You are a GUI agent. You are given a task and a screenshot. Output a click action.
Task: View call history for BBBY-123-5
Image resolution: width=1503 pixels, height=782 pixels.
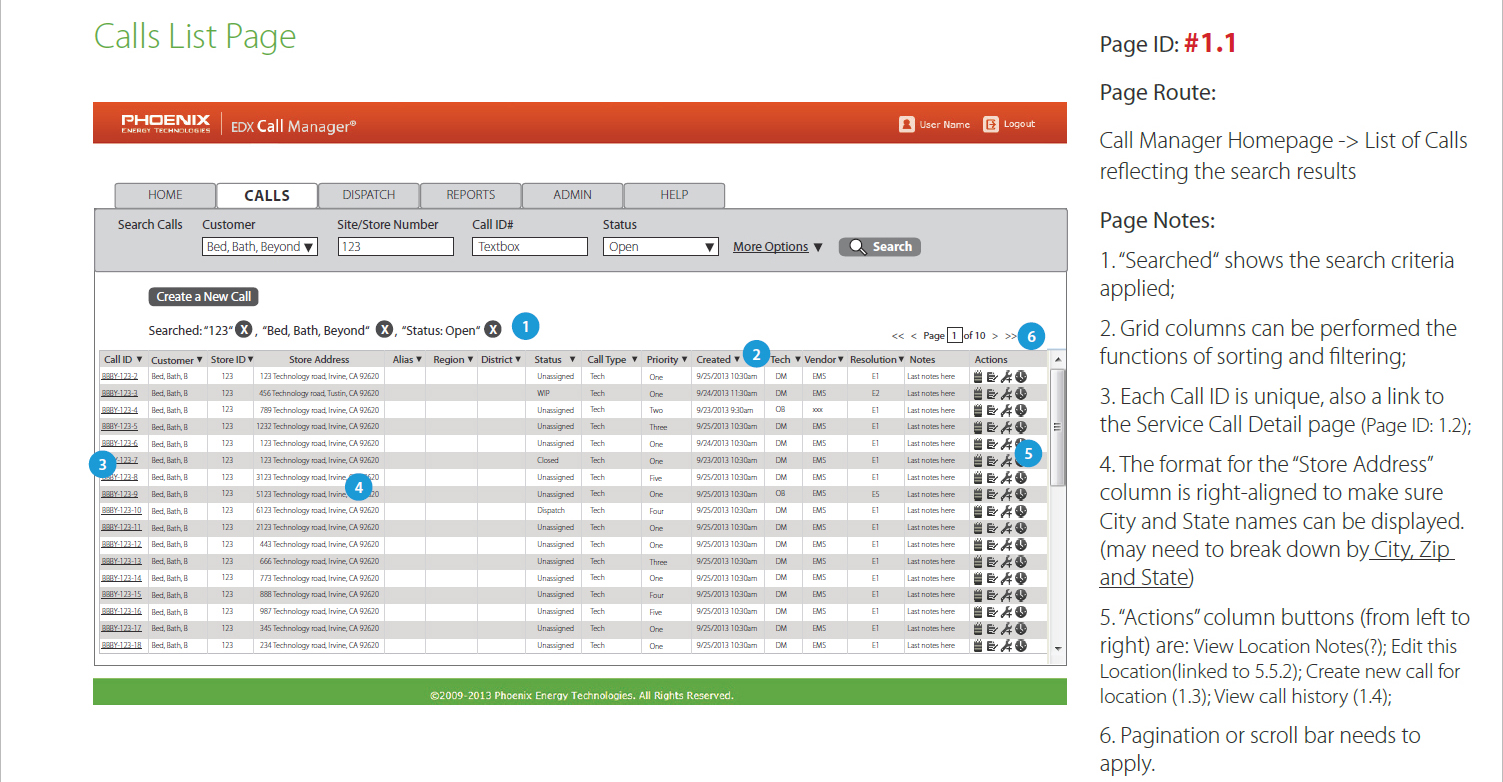coord(1021,427)
